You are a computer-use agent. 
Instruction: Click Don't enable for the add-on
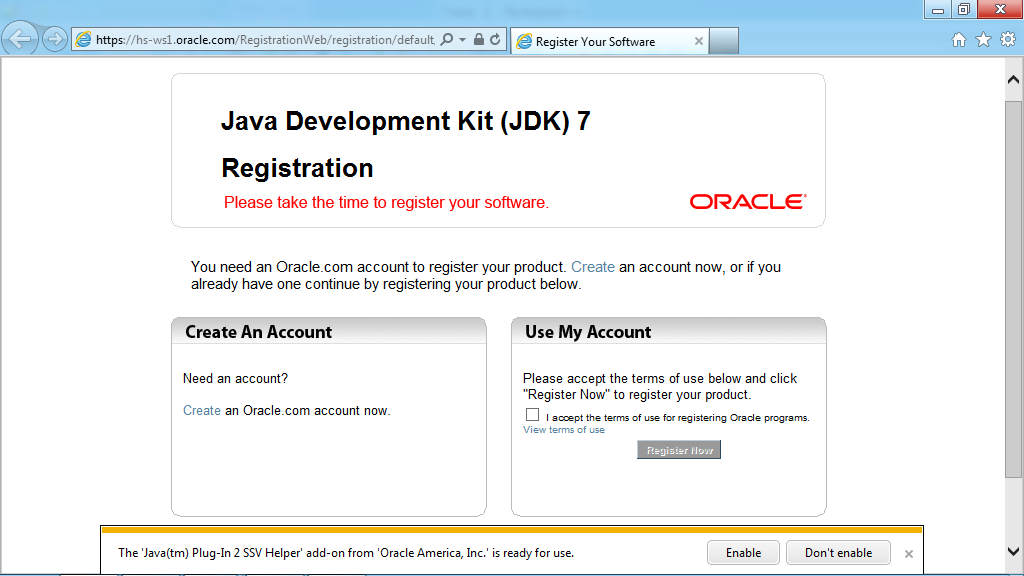[838, 552]
